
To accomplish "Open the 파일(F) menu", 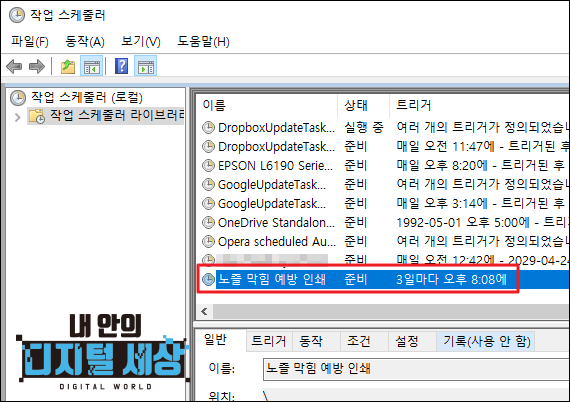I will click(x=30, y=41).
